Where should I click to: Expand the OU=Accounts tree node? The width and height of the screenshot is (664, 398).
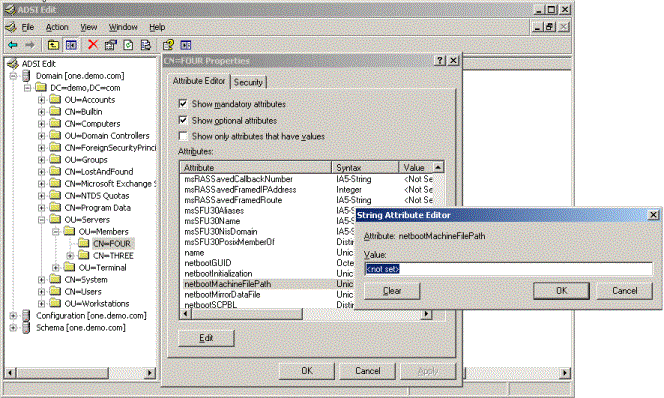click(x=41, y=100)
